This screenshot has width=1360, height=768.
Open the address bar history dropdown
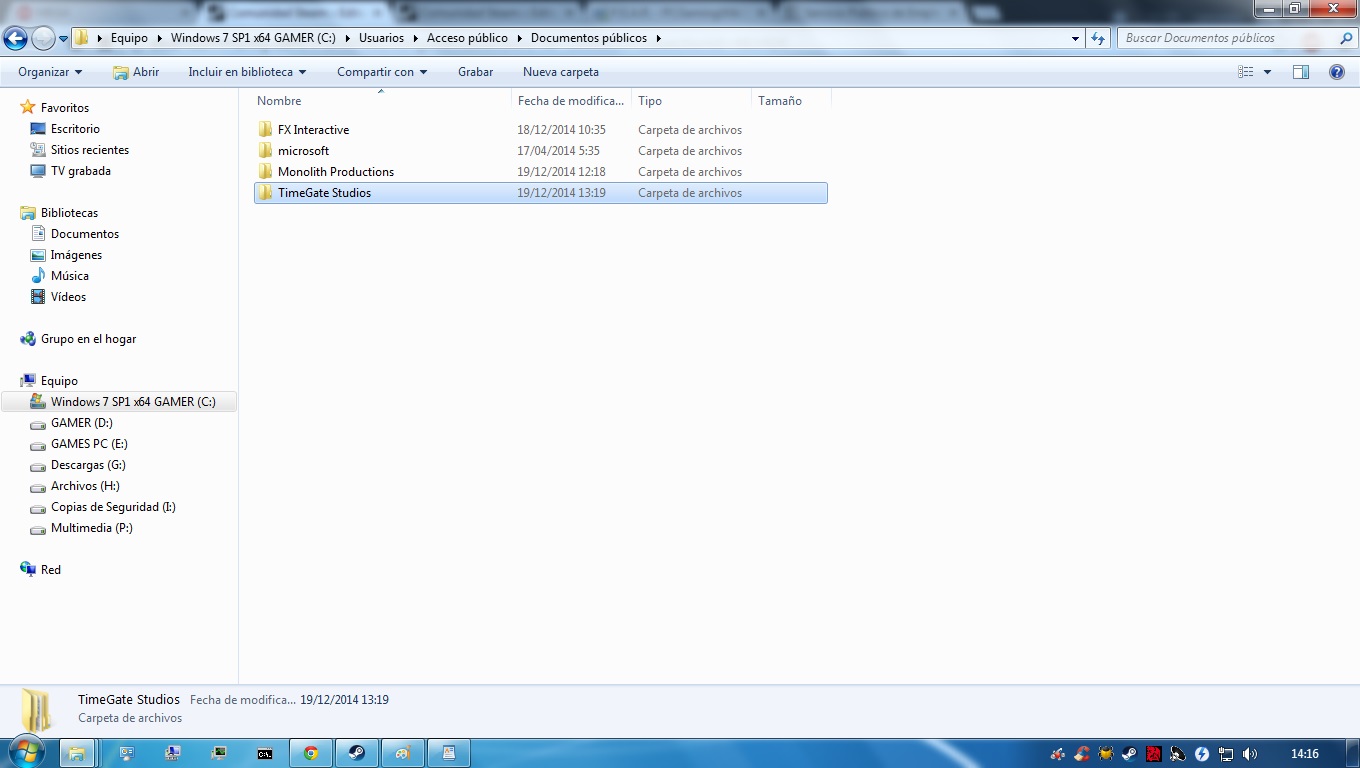[1076, 38]
